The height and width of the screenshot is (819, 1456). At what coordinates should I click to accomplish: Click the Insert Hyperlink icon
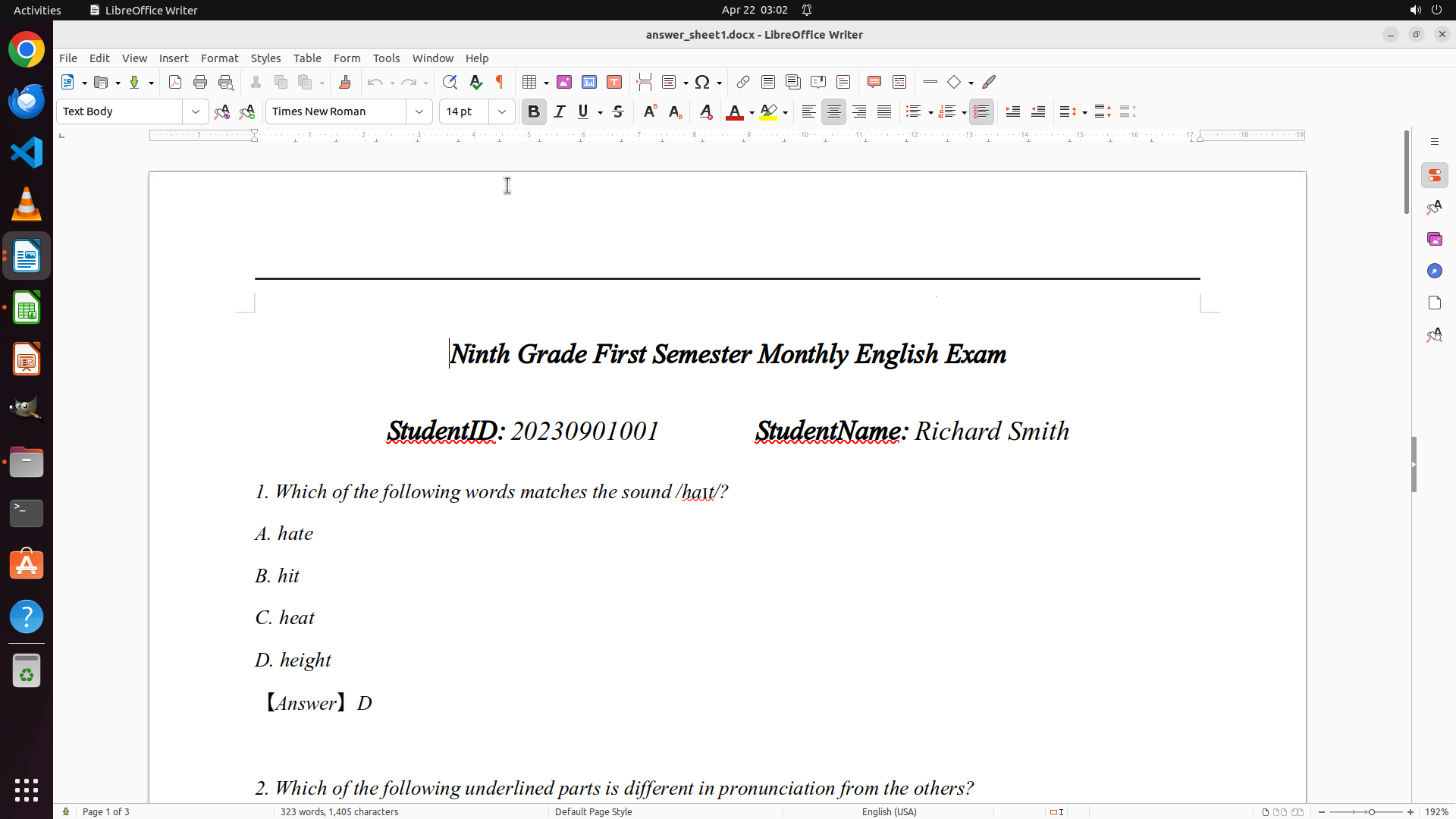pyautogui.click(x=743, y=82)
